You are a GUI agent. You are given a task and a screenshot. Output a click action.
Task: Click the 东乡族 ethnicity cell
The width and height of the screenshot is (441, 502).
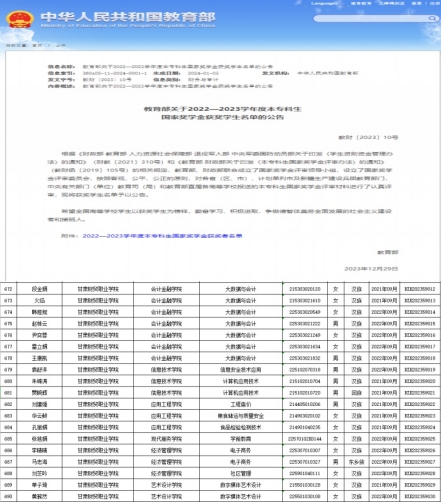coord(356,462)
